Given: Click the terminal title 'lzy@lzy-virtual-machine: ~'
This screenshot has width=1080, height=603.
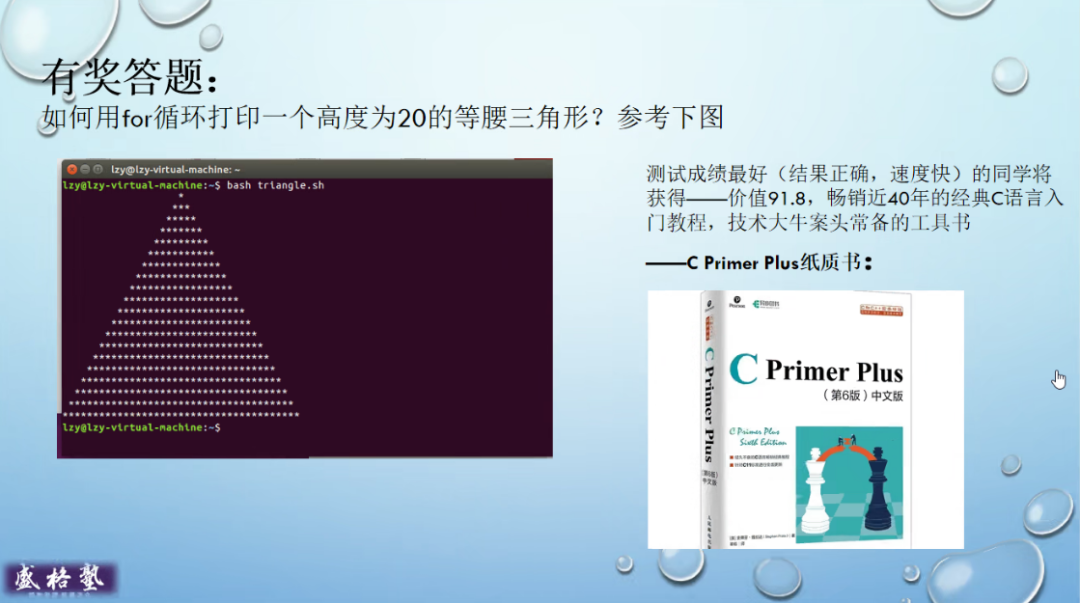Looking at the screenshot, I should (176, 170).
